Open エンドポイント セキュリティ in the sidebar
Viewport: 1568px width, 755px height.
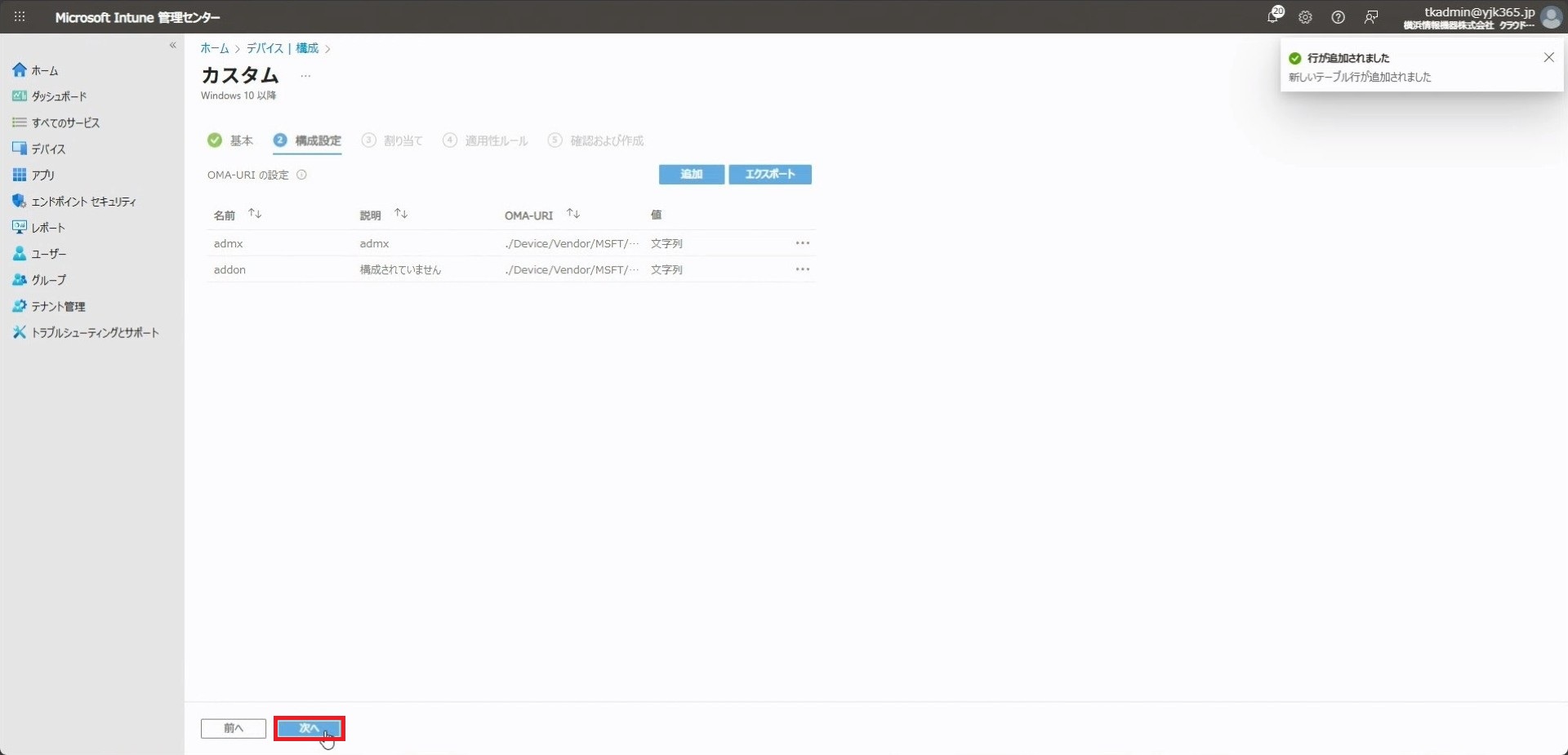pyautogui.click(x=83, y=201)
